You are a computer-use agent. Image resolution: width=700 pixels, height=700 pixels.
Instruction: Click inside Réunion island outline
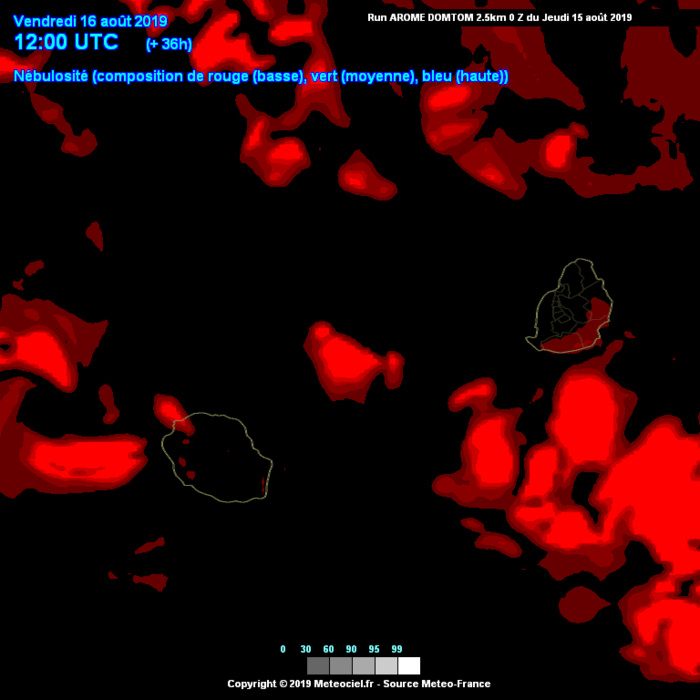point(218,458)
